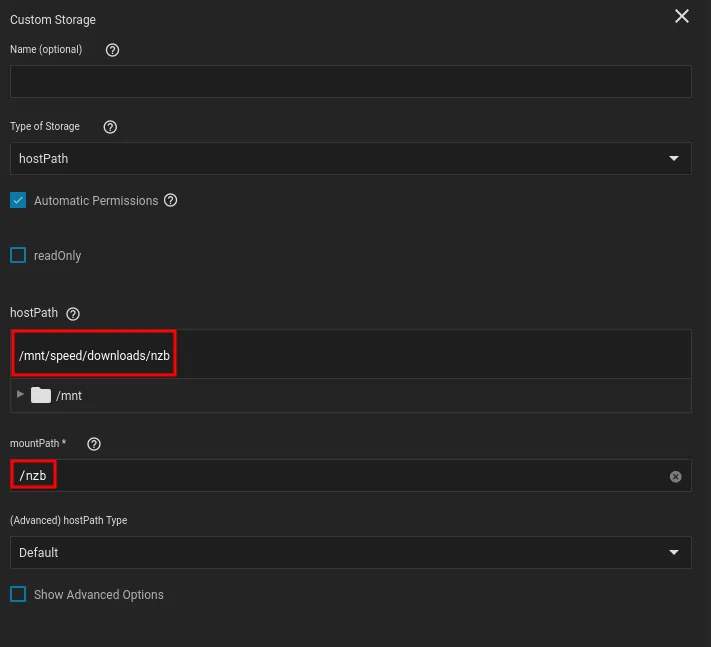Close the Custom Storage dialog
This screenshot has width=711, height=647.
681,17
